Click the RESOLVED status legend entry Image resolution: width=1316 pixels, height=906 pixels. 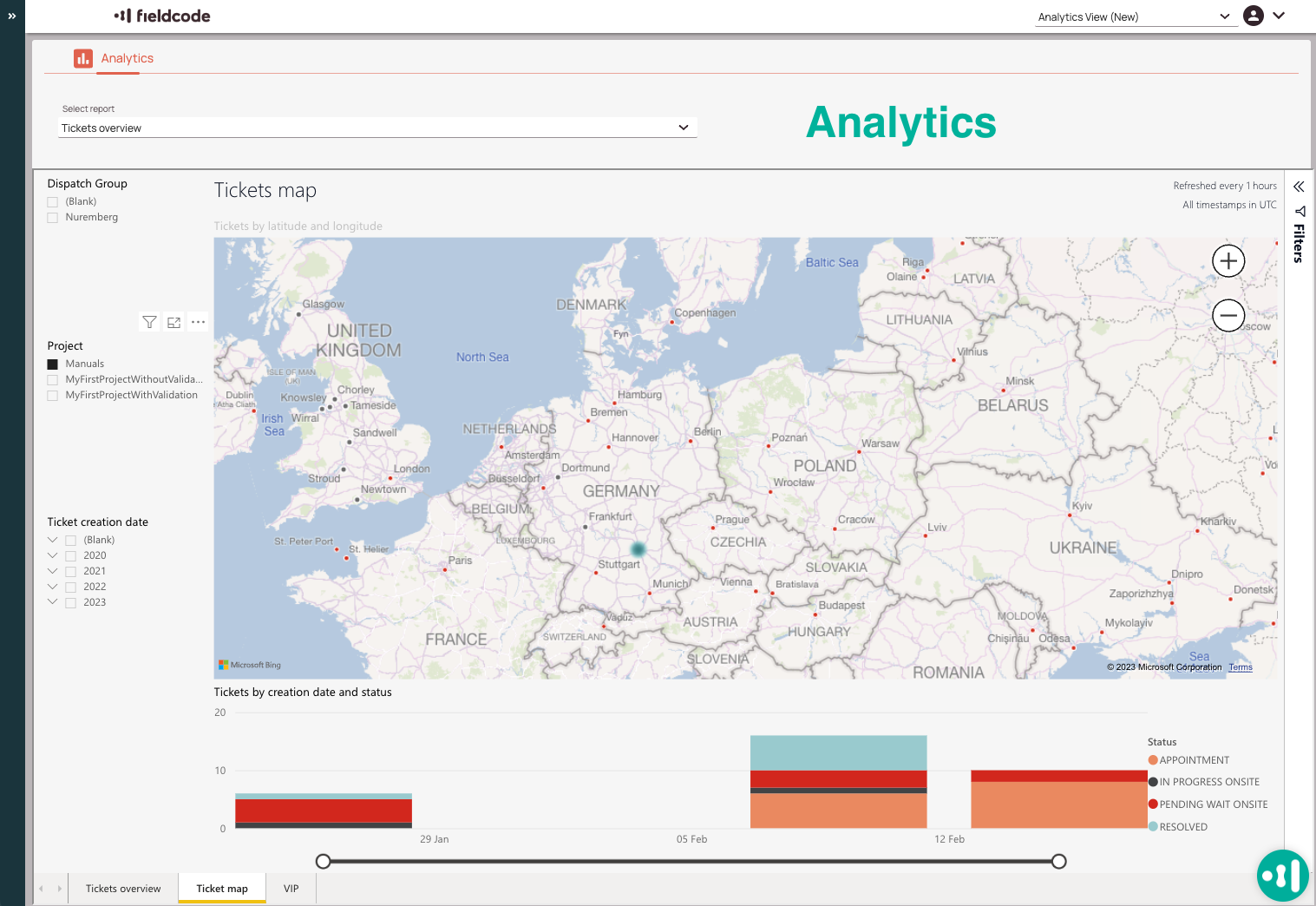(x=1182, y=827)
